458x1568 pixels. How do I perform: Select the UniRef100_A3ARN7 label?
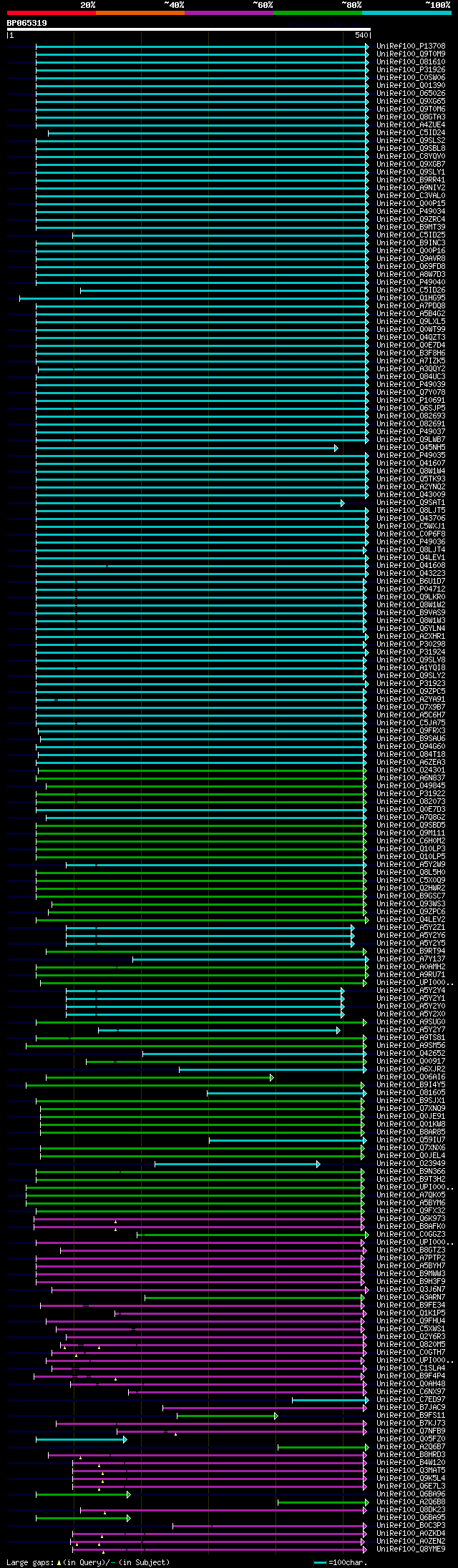coord(411,1298)
